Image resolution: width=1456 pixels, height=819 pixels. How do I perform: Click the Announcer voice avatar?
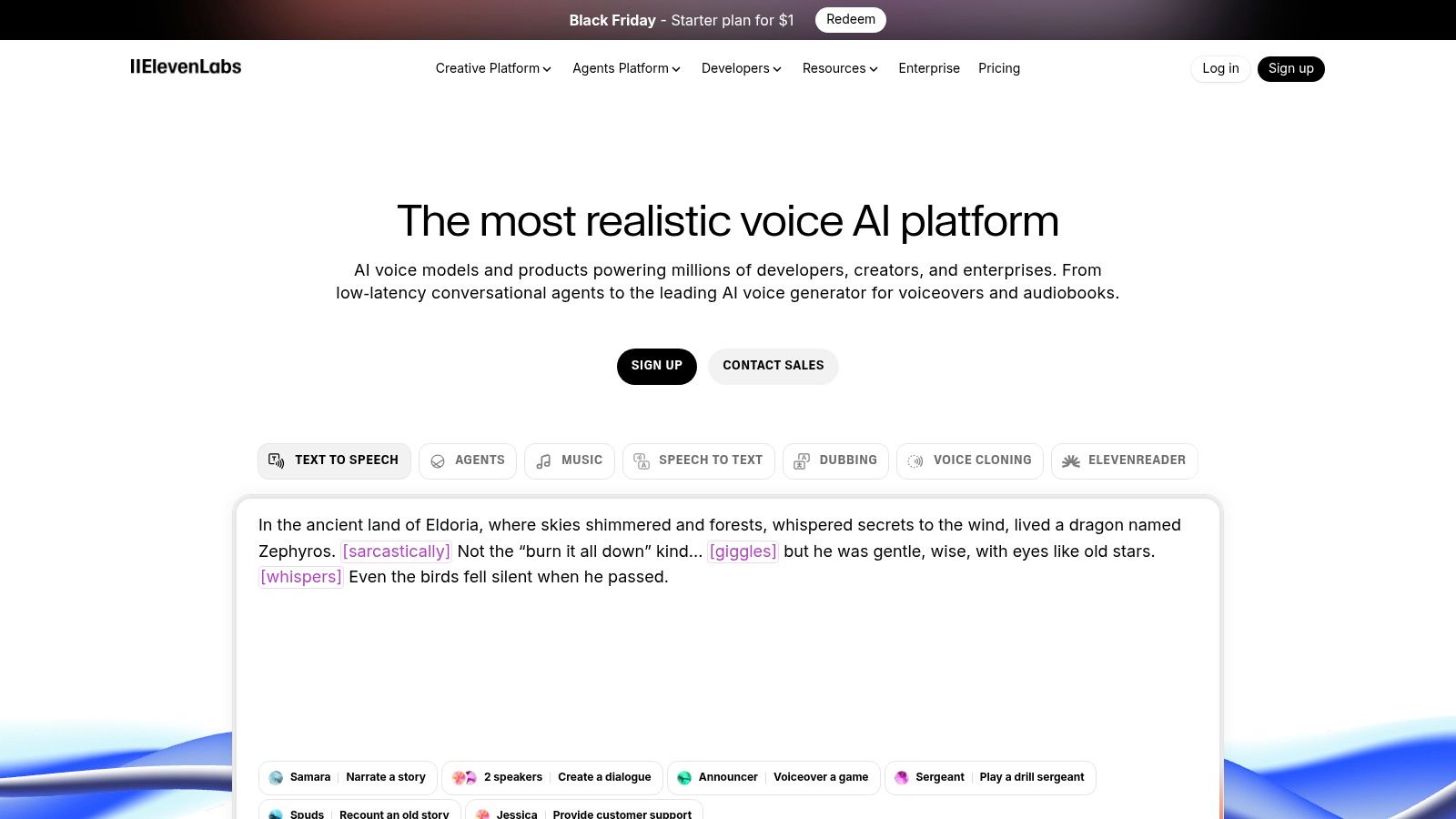click(x=683, y=777)
